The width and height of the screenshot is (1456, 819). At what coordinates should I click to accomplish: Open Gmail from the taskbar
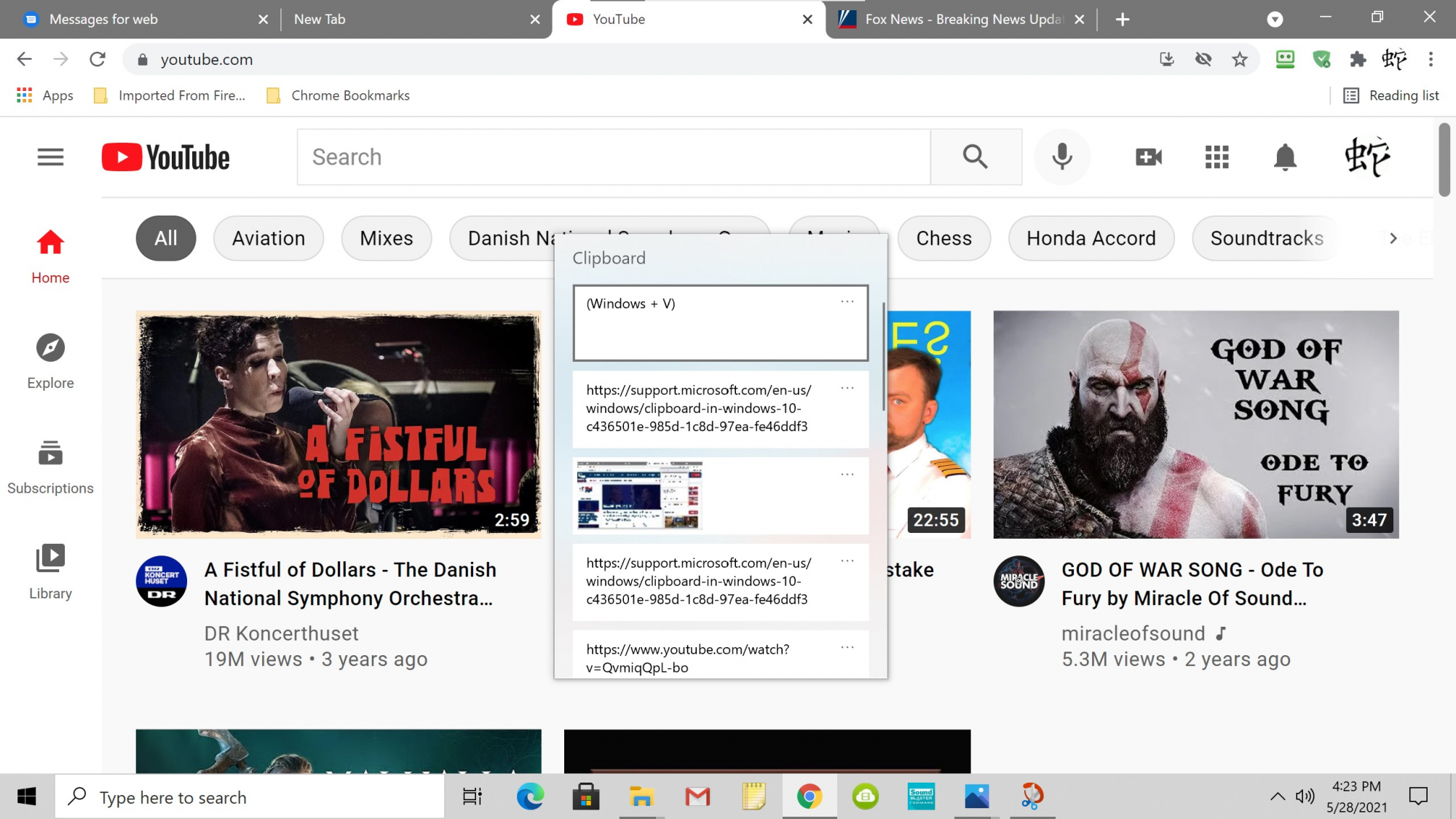pos(697,797)
